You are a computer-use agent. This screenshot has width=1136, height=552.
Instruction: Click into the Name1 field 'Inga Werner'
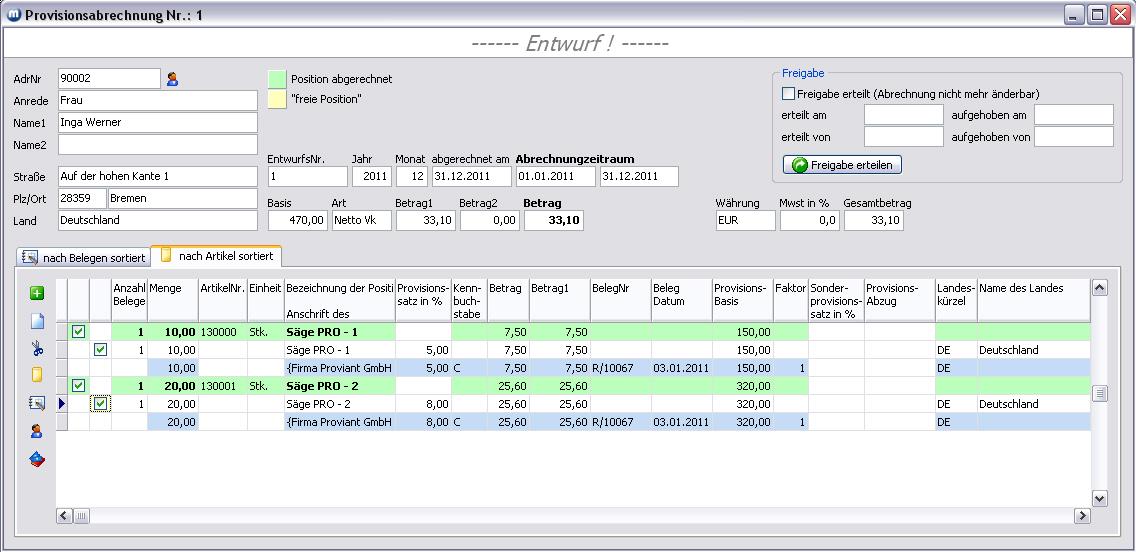pyautogui.click(x=157, y=123)
